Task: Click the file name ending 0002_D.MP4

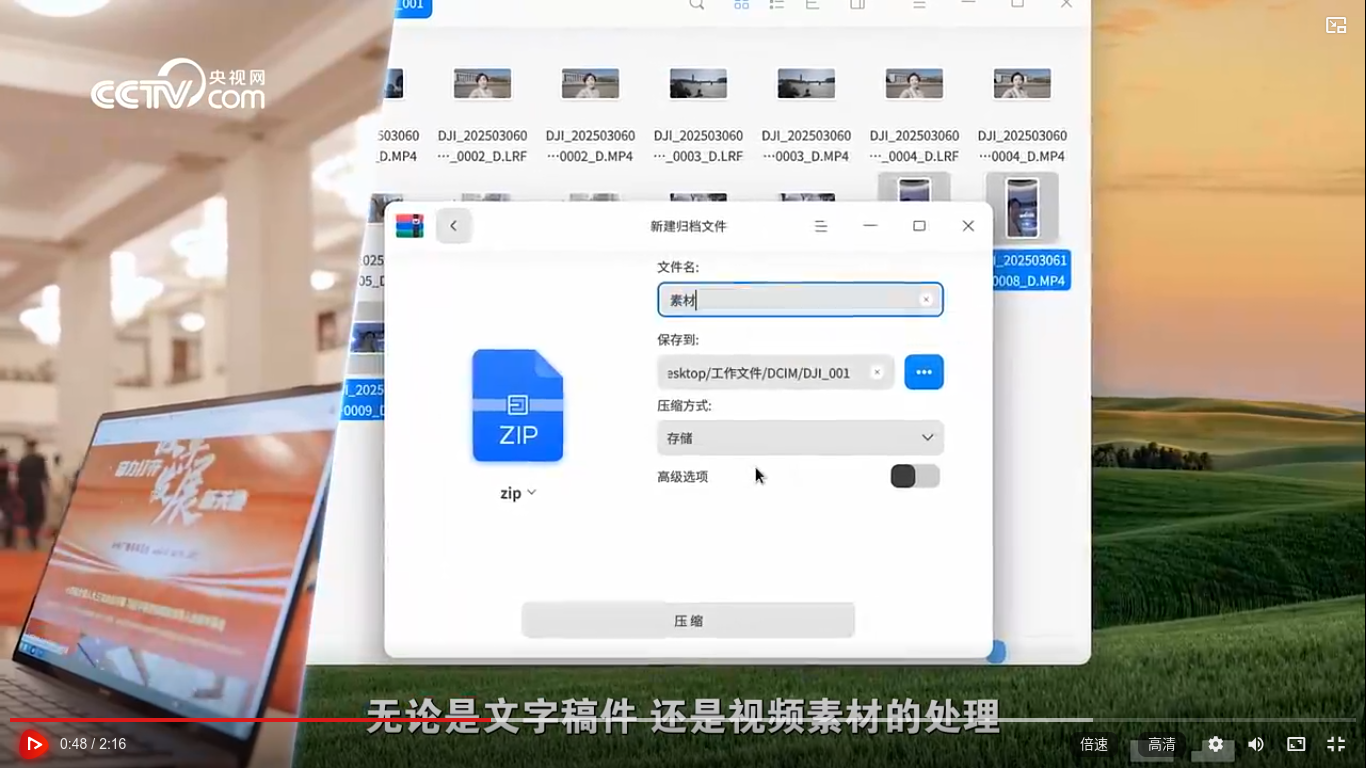Action: coord(590,146)
